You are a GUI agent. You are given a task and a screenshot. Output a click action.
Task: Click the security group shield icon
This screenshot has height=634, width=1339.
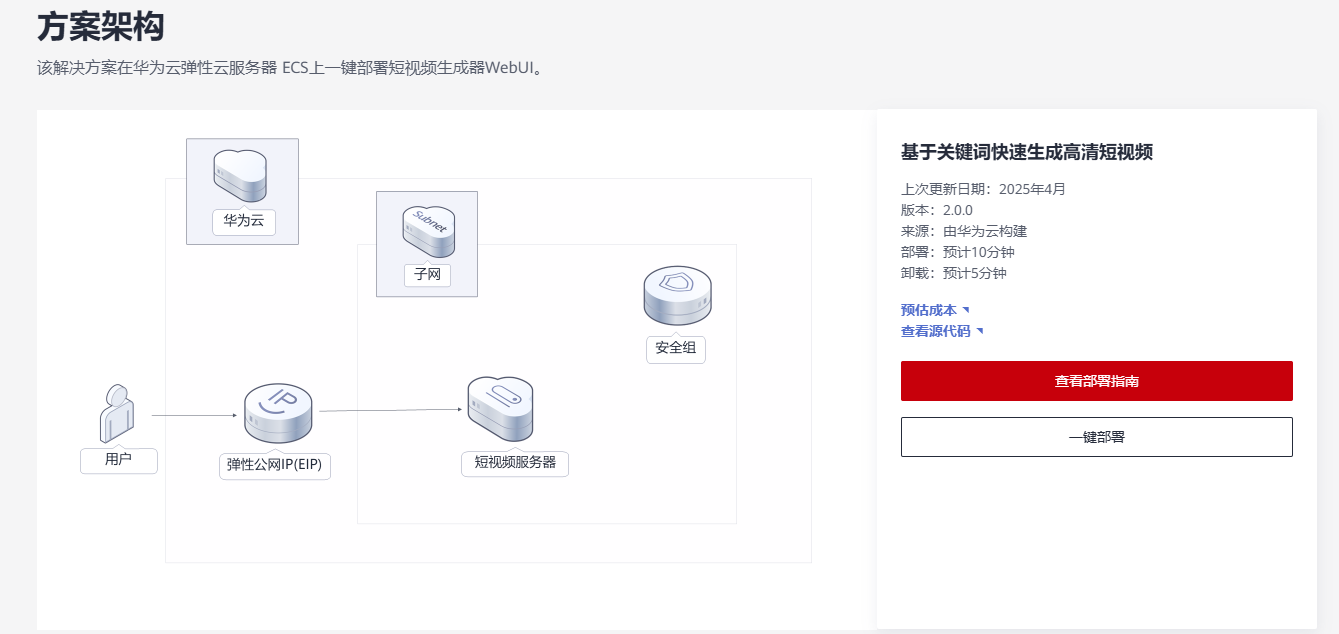[x=677, y=296]
